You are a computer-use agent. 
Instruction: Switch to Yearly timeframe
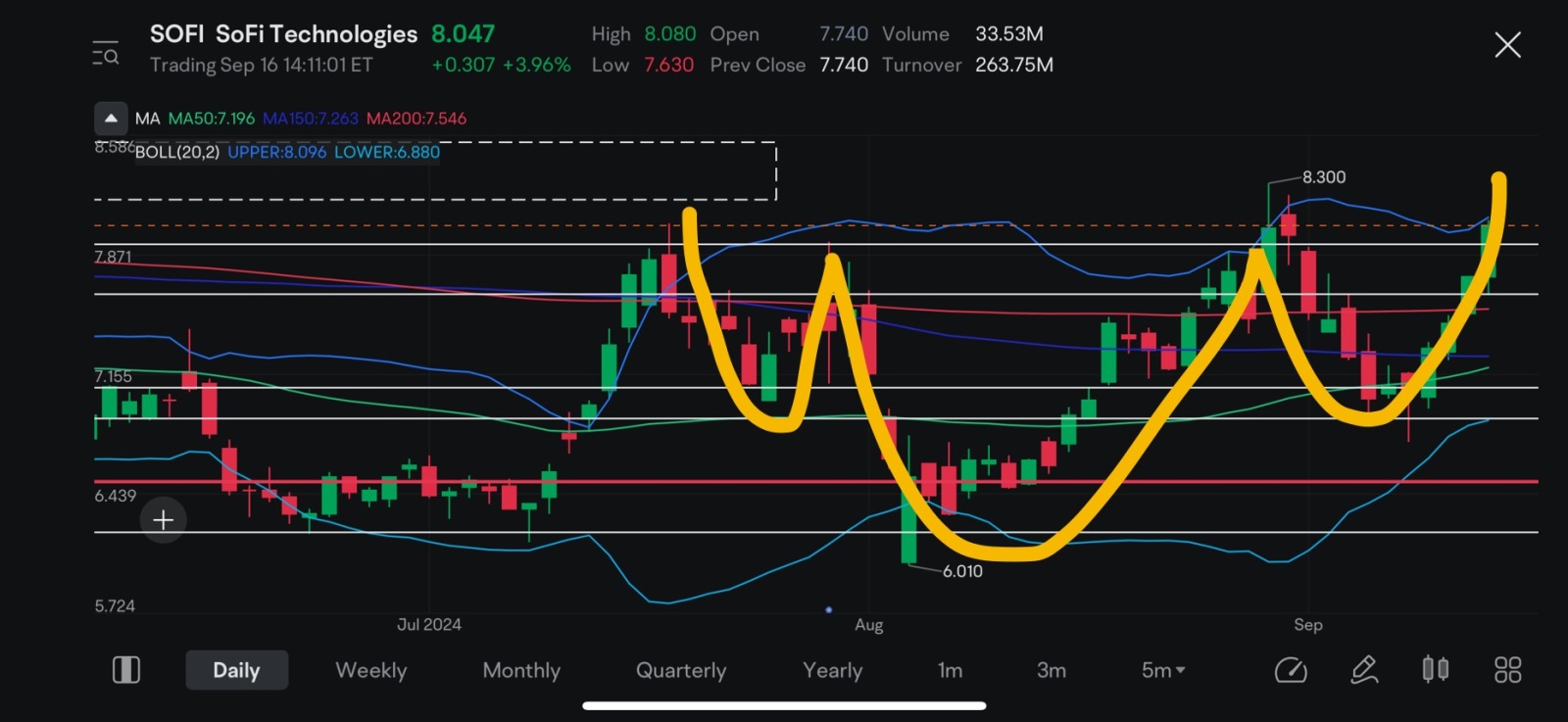pos(832,670)
